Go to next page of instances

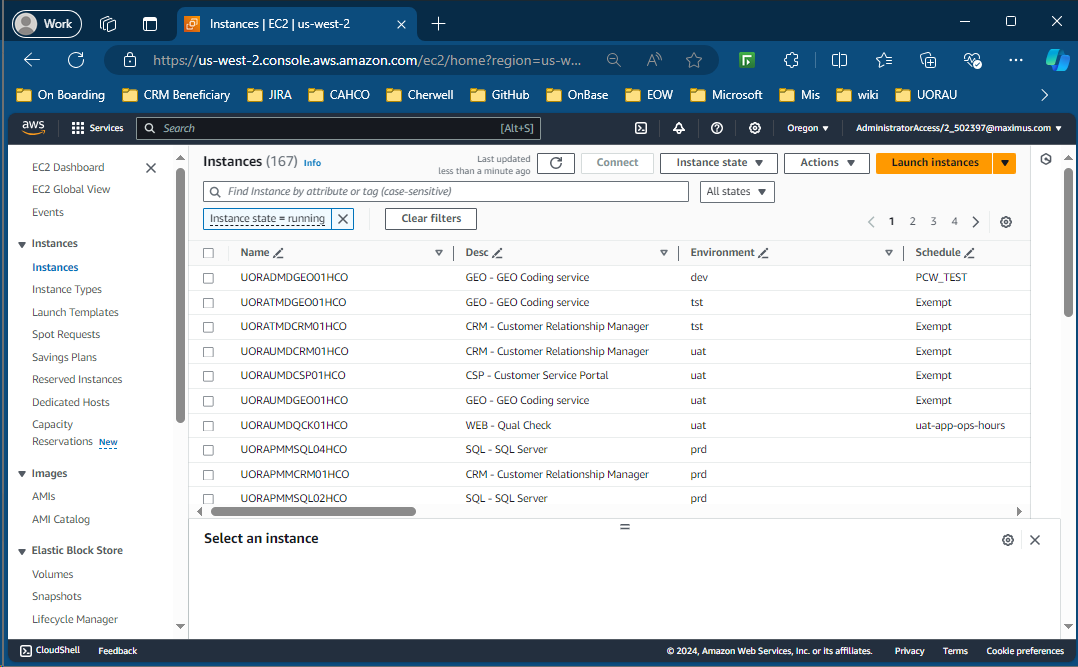(975, 221)
